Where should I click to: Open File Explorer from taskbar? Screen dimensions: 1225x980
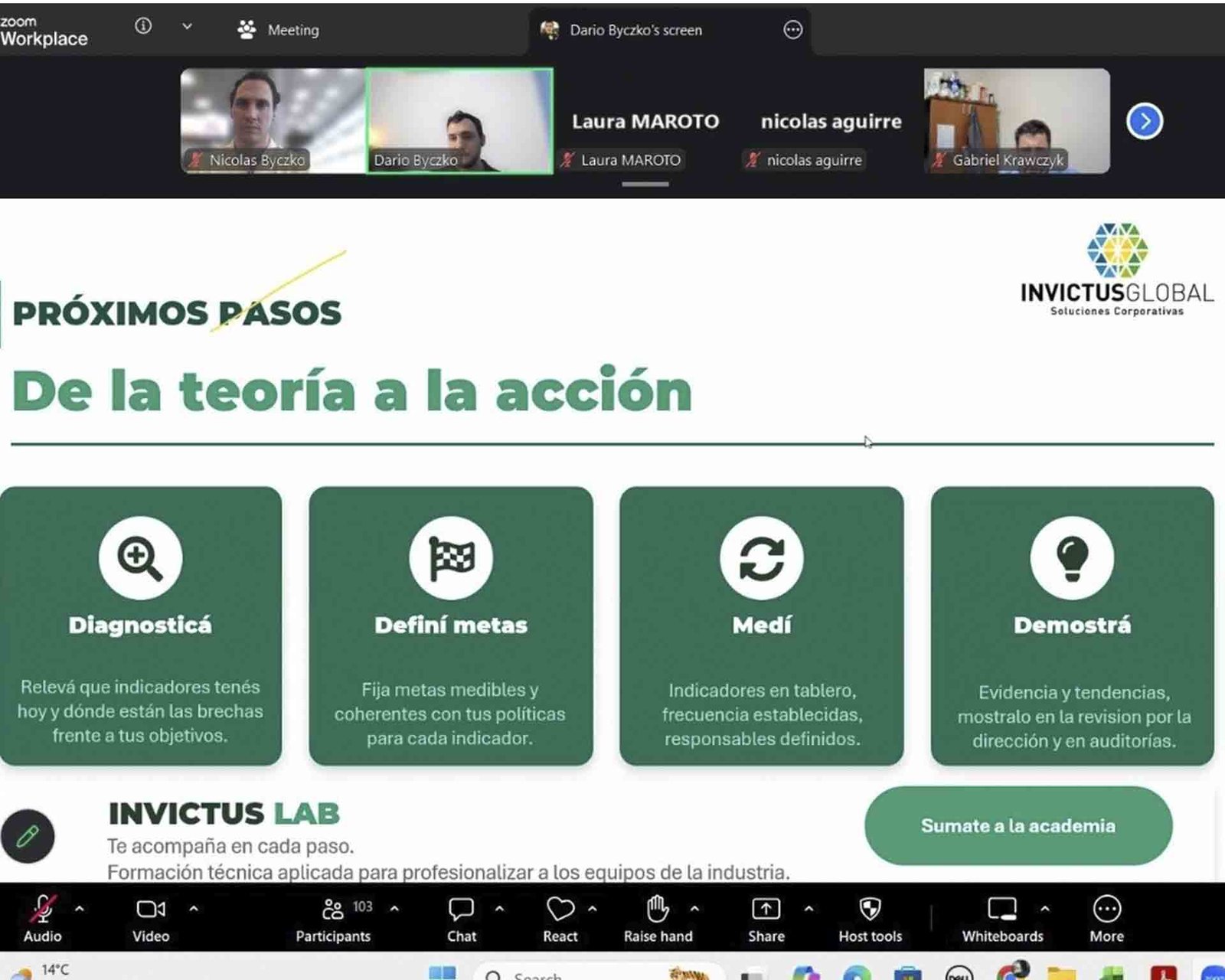[x=1061, y=973]
